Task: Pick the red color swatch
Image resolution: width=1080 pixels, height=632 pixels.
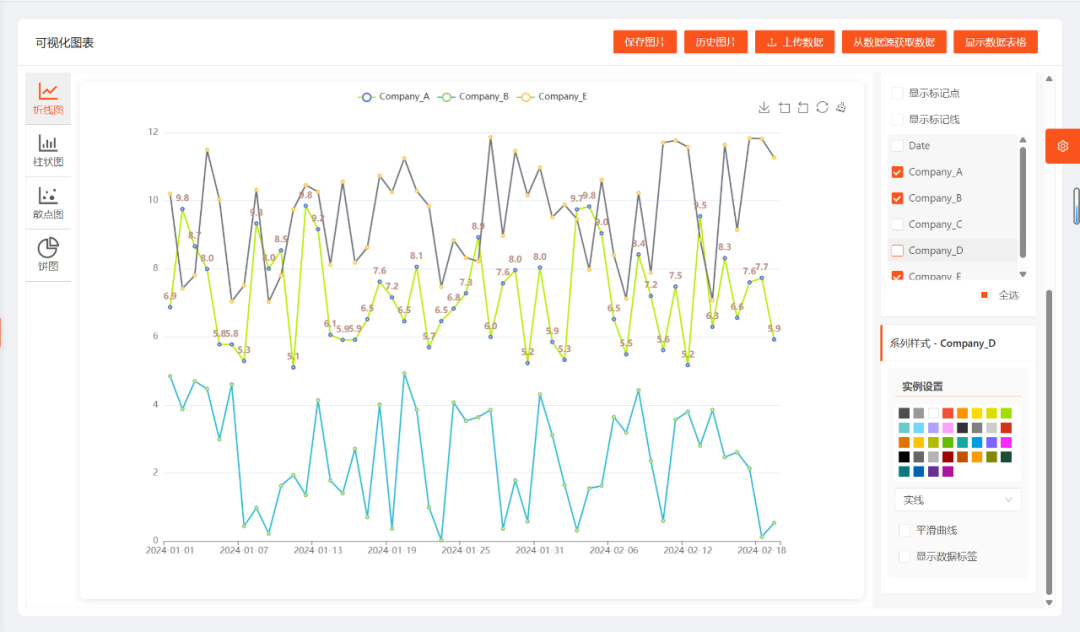Action: 948,413
